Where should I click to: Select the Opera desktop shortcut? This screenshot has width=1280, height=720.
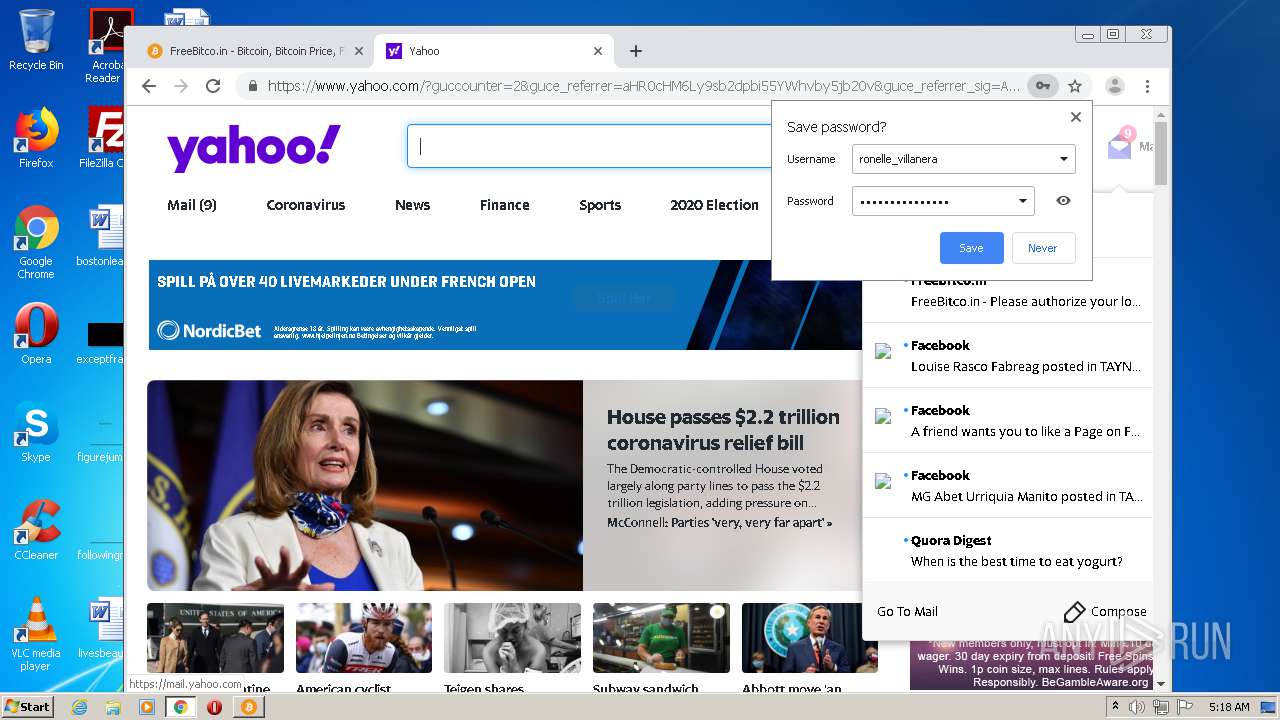36,335
